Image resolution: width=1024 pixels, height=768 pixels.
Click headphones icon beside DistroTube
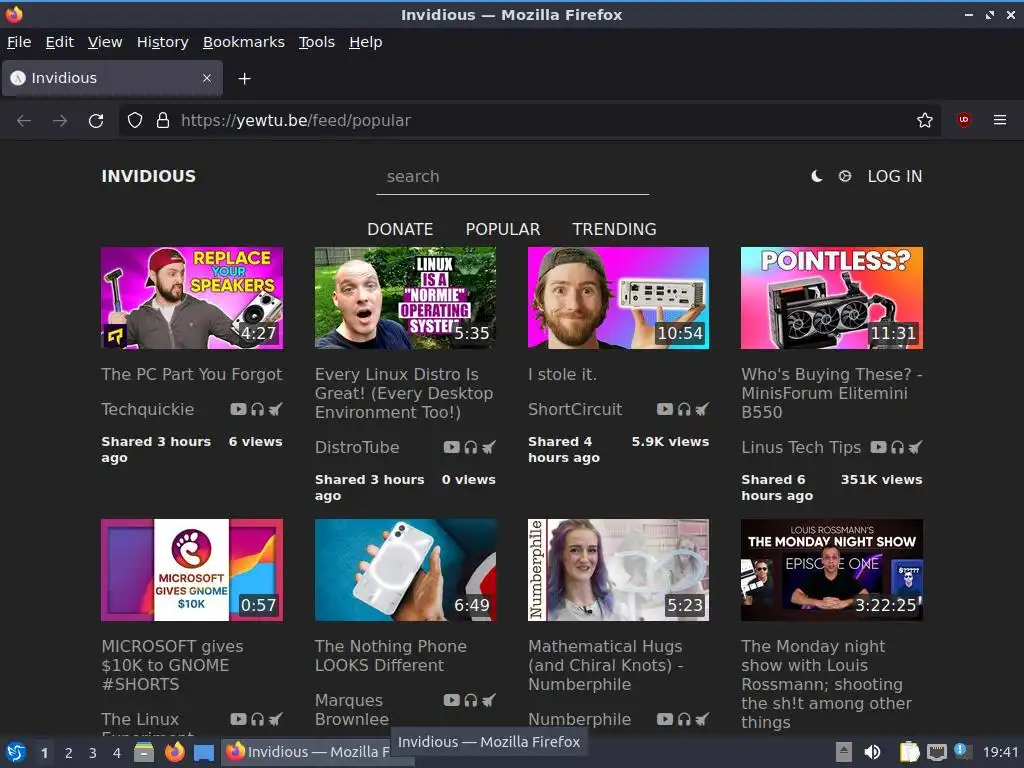tap(471, 447)
